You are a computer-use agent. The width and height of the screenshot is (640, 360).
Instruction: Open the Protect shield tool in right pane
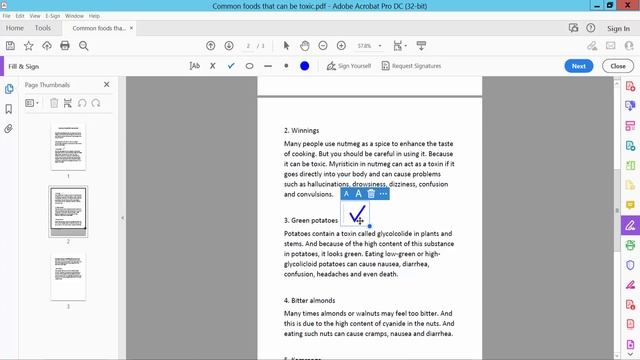pyautogui.click(x=630, y=265)
